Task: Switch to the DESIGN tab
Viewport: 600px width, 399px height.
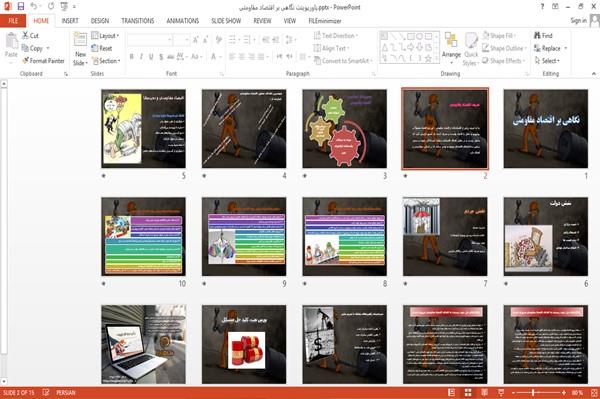Action: click(100, 21)
